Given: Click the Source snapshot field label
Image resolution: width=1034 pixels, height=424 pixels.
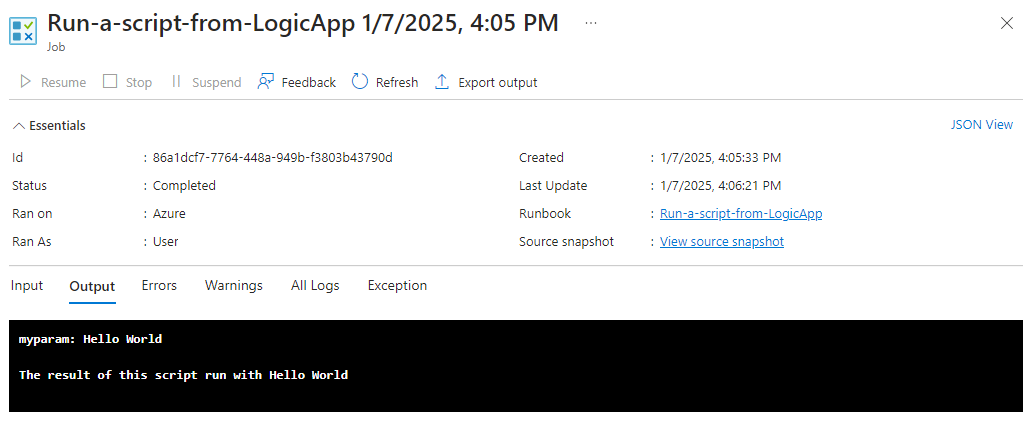Looking at the screenshot, I should (x=566, y=241).
